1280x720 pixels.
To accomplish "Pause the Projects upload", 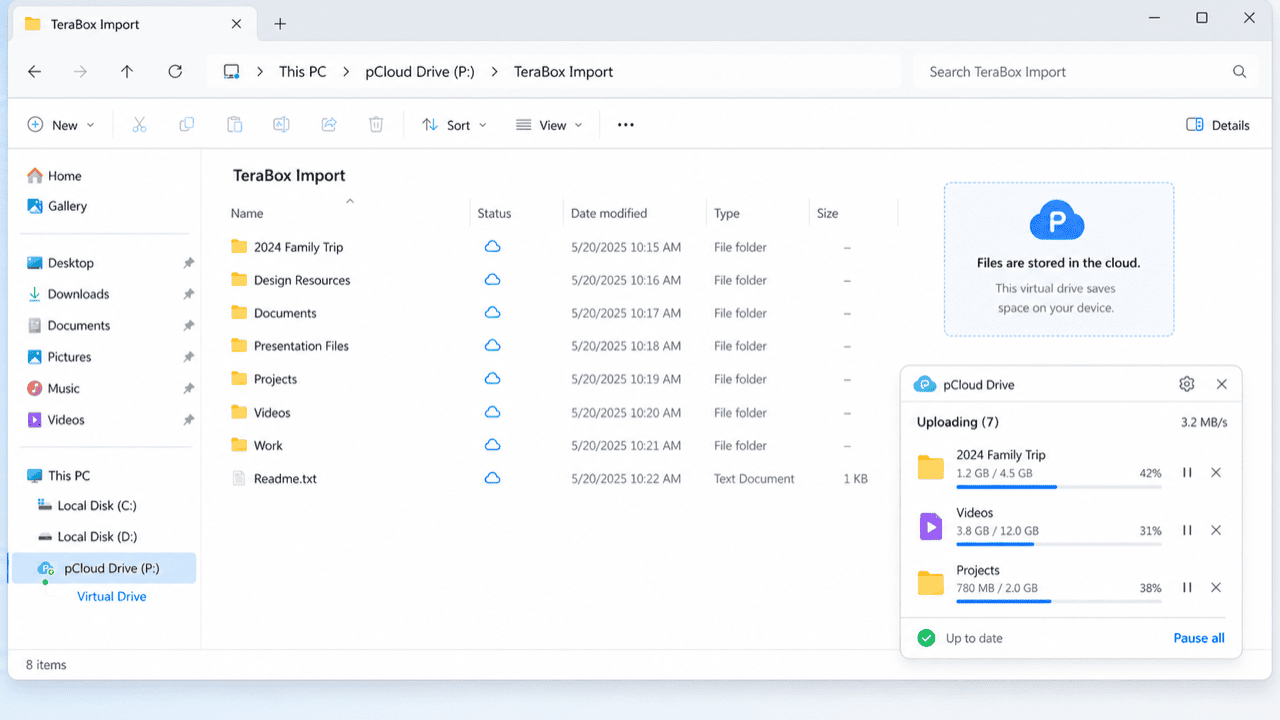I will 1187,588.
